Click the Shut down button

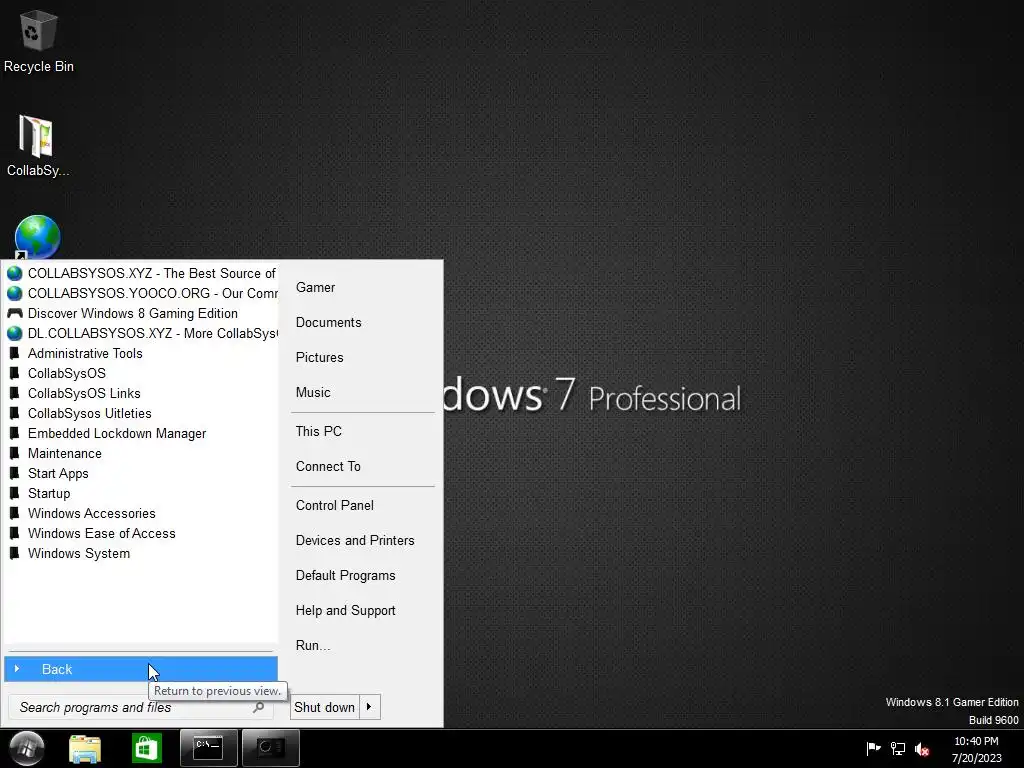325,707
